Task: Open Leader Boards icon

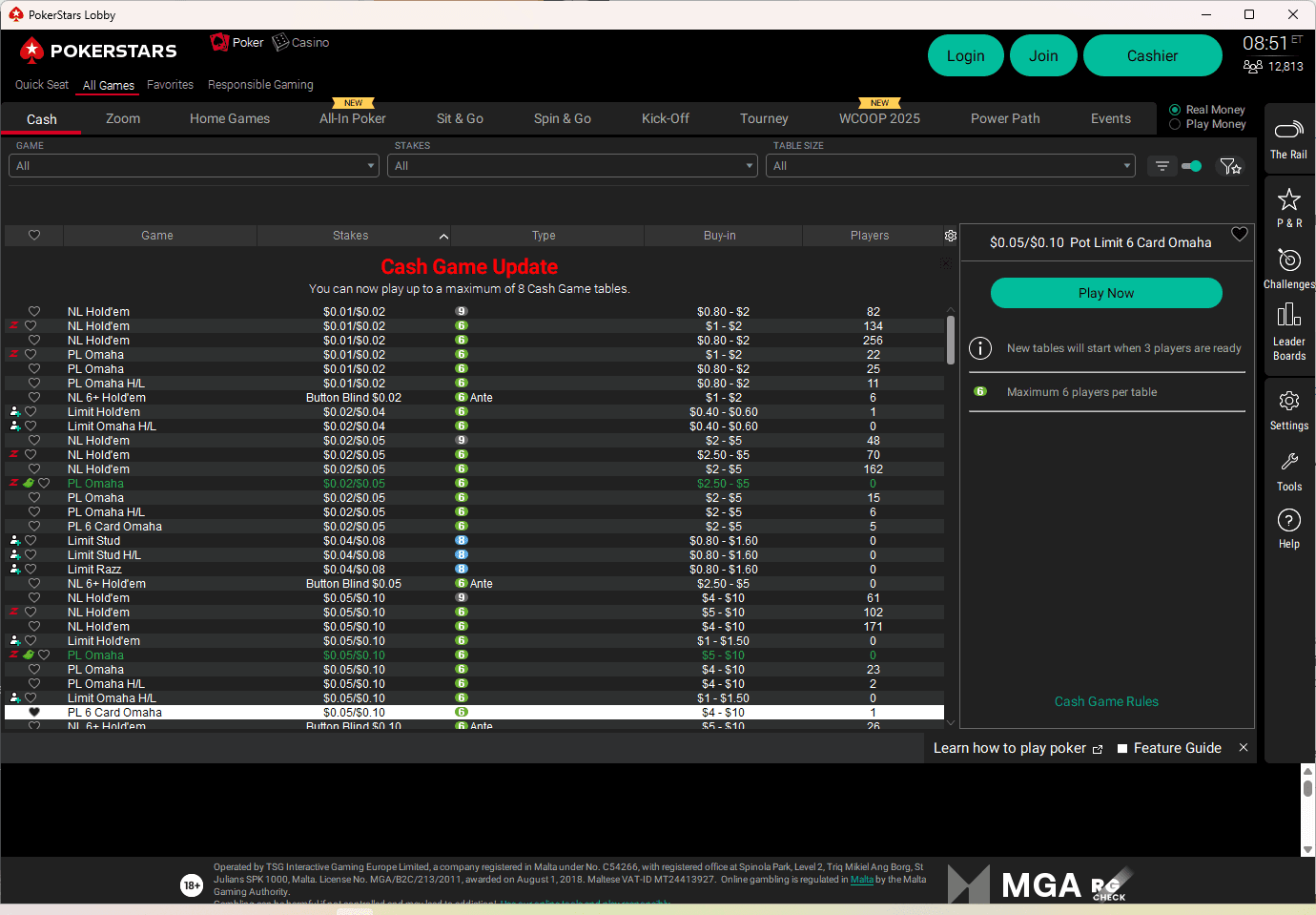Action: click(1288, 331)
